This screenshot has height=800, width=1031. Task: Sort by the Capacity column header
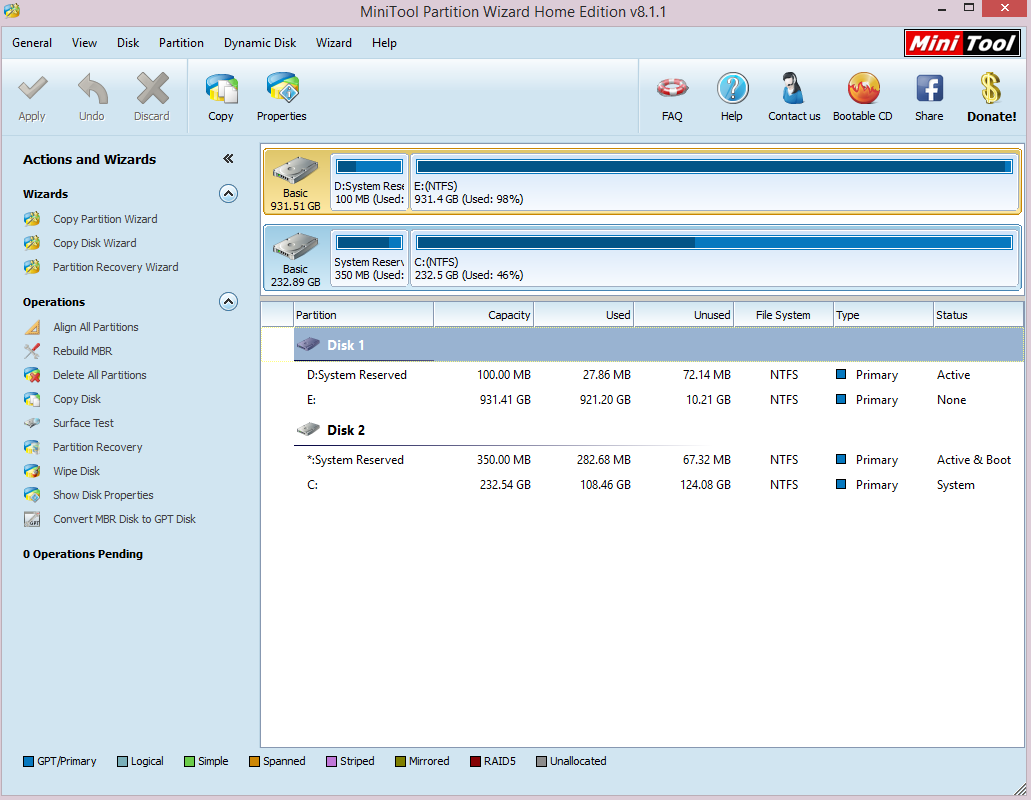[x=483, y=315]
